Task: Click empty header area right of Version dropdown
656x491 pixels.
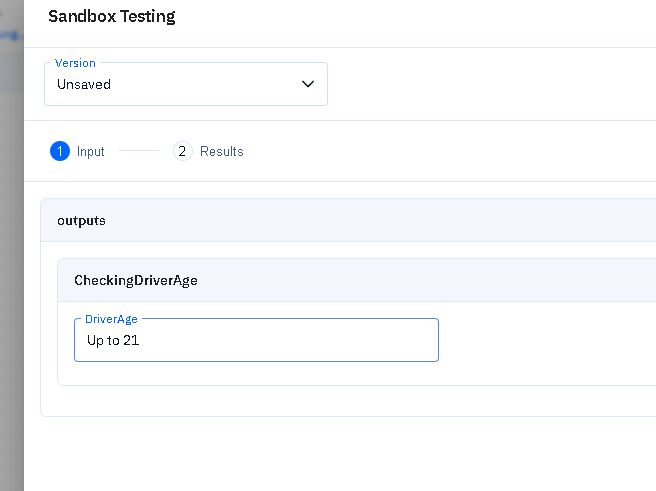Action: (x=490, y=84)
